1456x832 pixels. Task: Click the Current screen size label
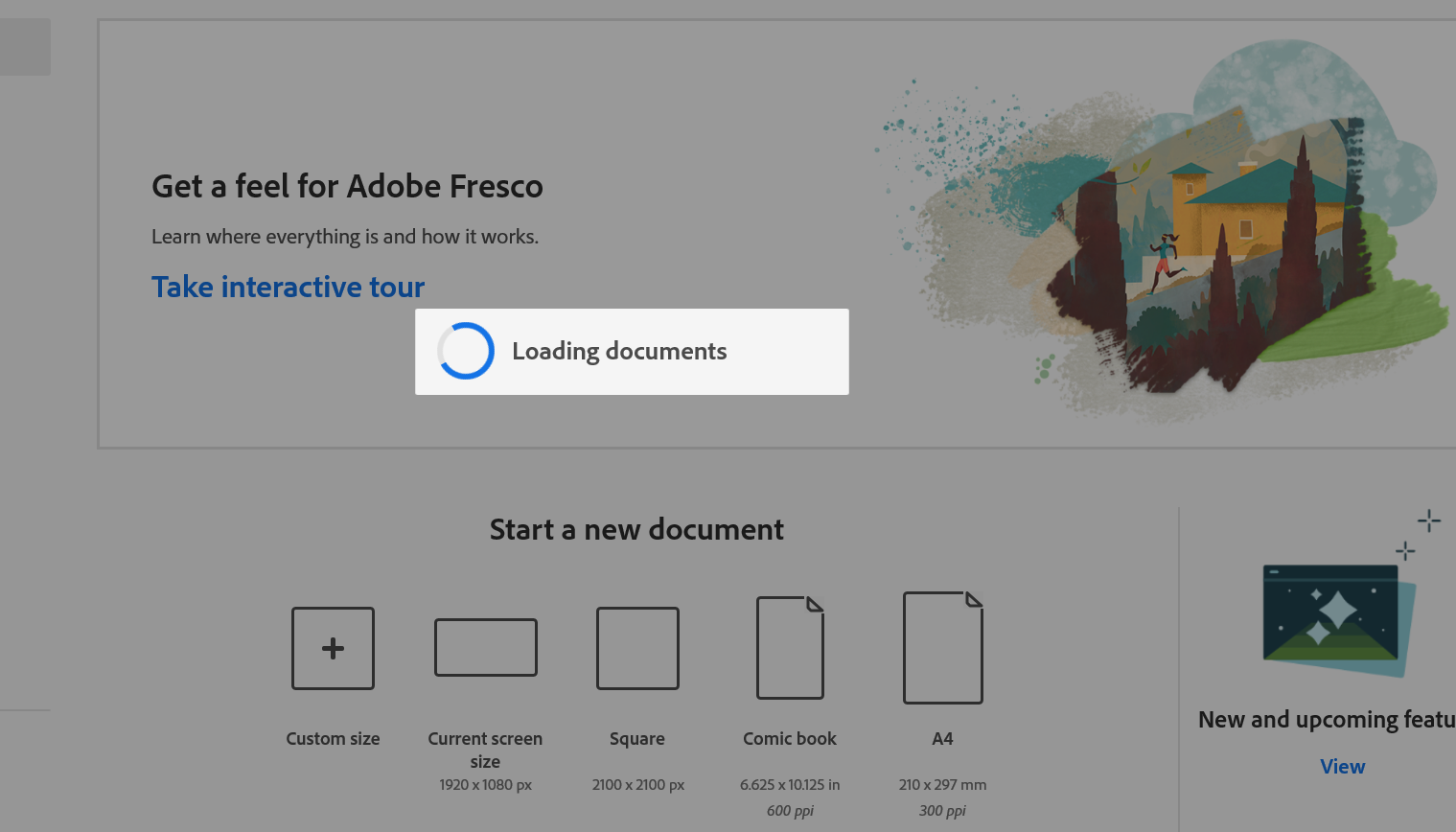pyautogui.click(x=485, y=750)
